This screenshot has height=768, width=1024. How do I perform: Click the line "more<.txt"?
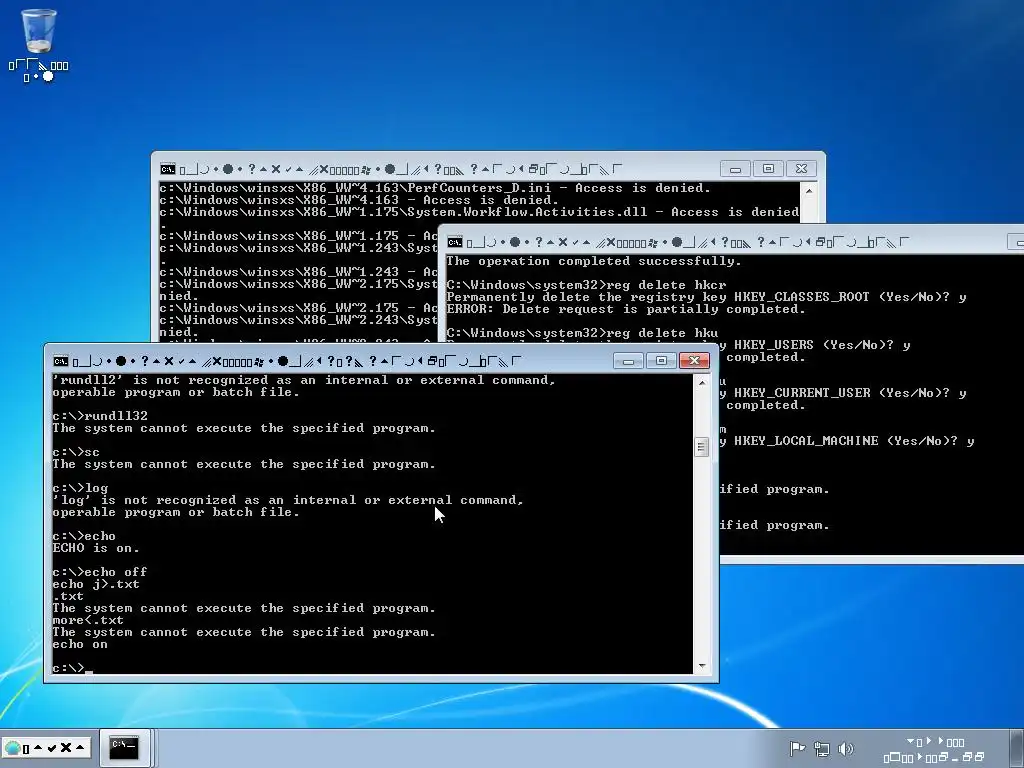point(88,620)
